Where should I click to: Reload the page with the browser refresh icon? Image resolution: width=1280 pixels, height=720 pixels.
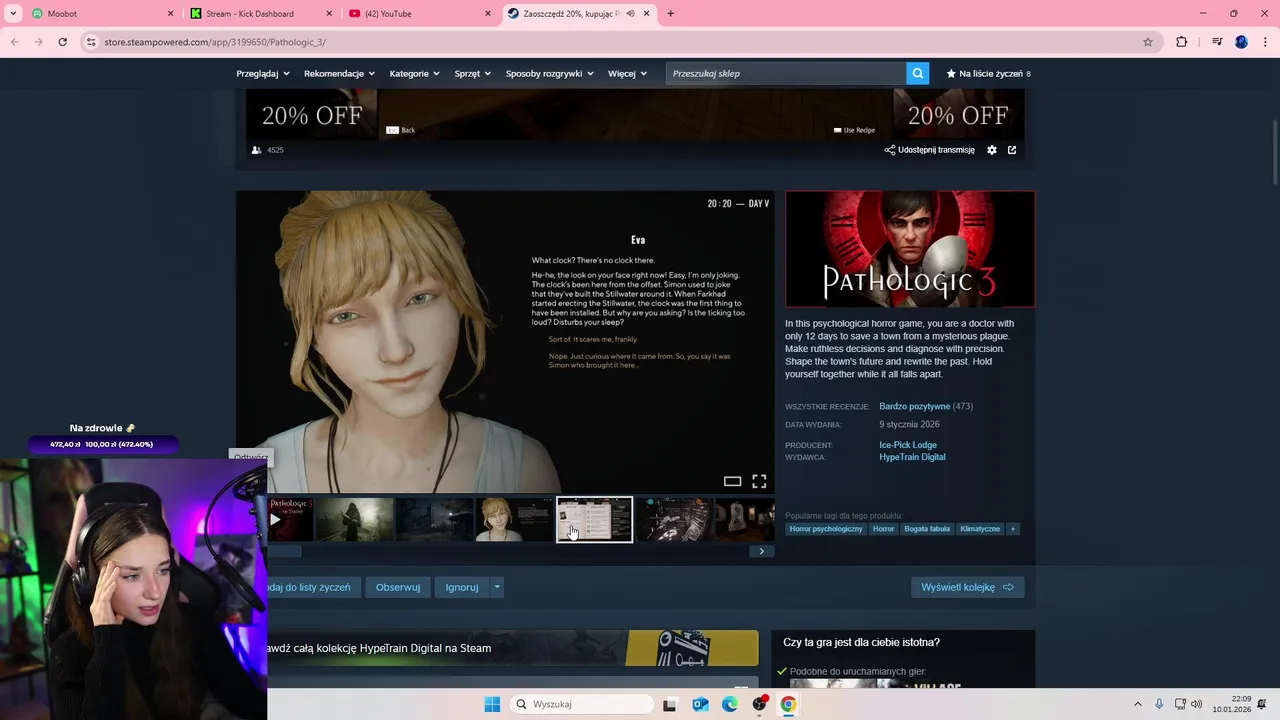(x=62, y=42)
